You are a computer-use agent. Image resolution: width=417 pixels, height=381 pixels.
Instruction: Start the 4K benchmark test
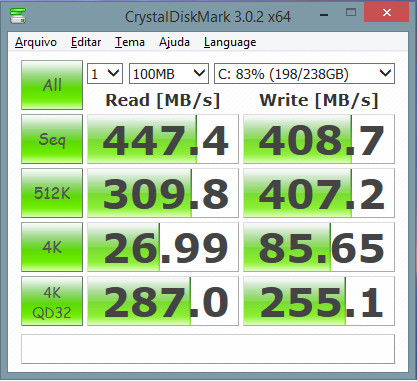(52, 247)
